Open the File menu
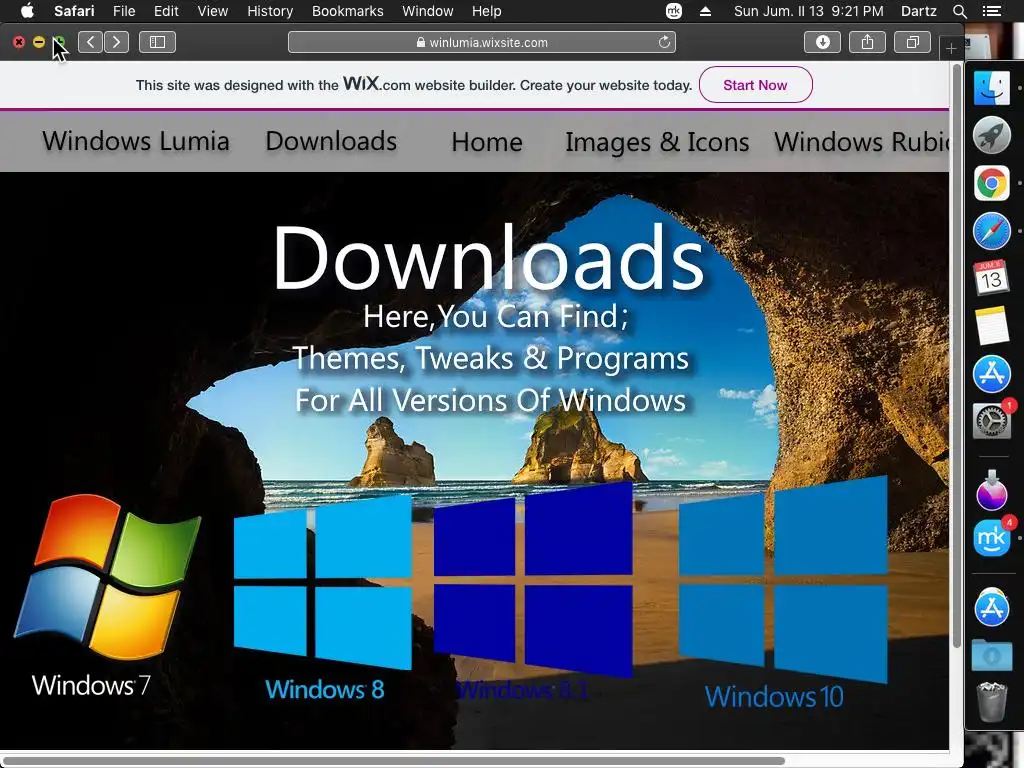Screen dimensions: 1024x768 [123, 11]
